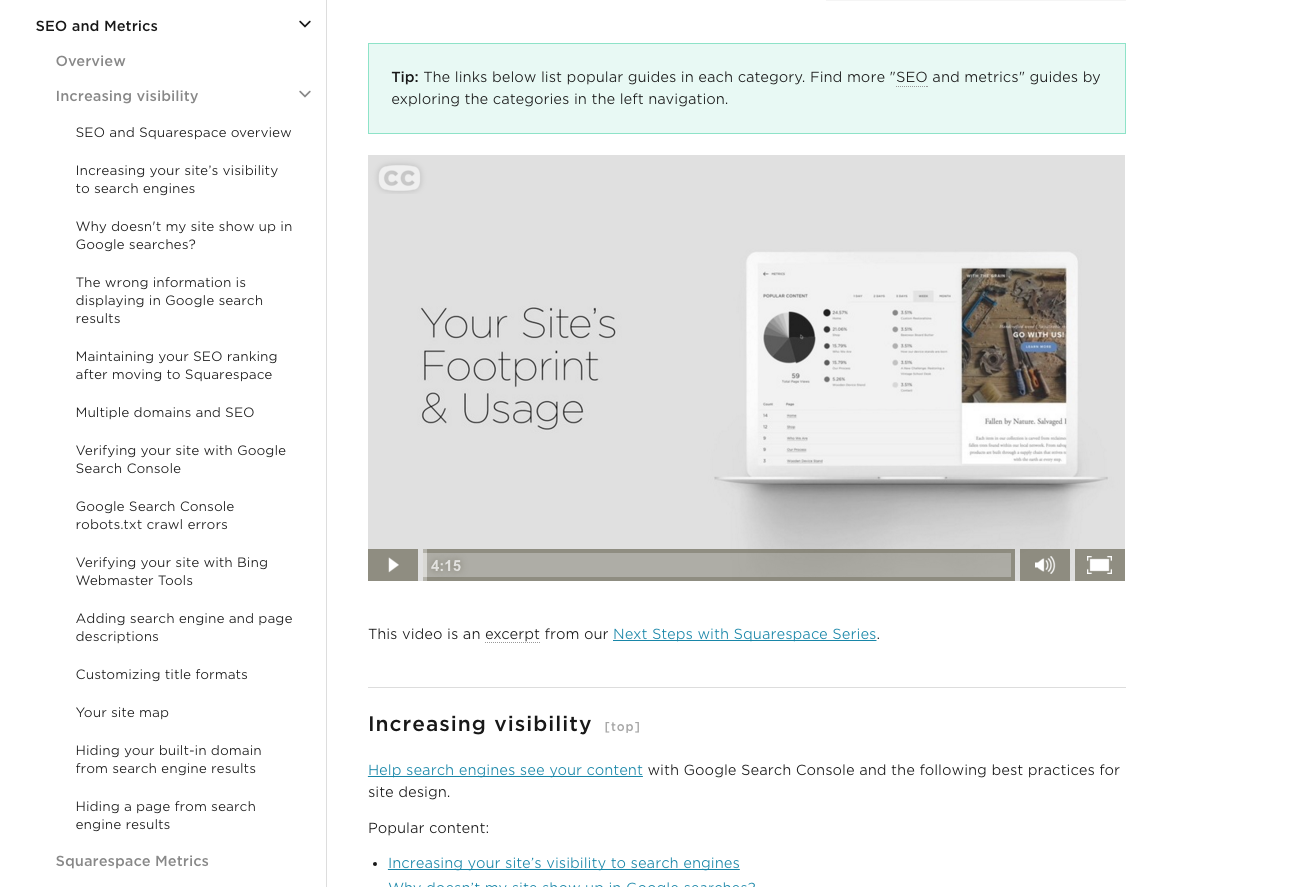This screenshot has height=887, width=1308.
Task: Select SEO and Metrics heading
Action: click(97, 26)
